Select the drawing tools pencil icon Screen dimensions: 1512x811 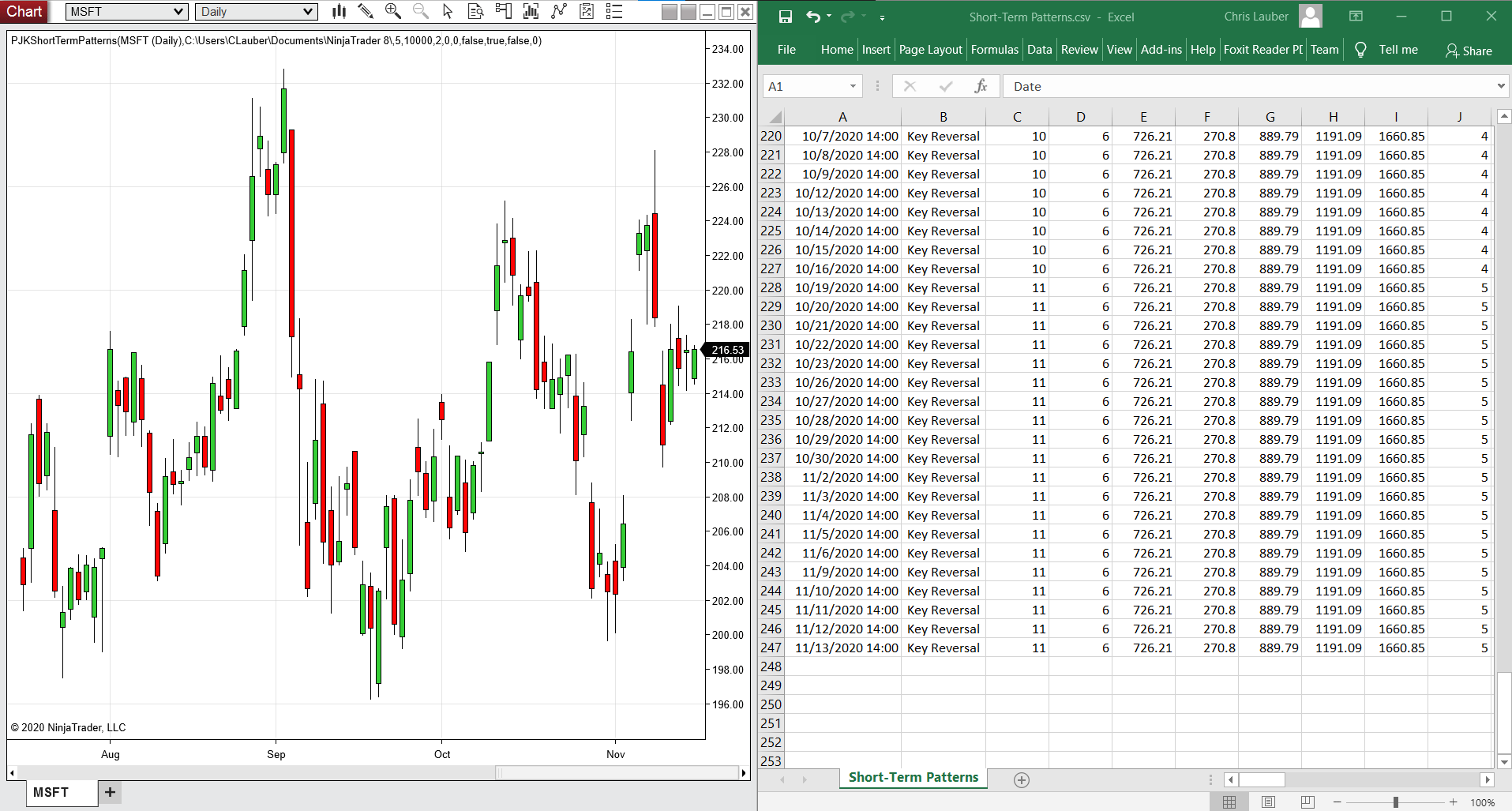[366, 11]
